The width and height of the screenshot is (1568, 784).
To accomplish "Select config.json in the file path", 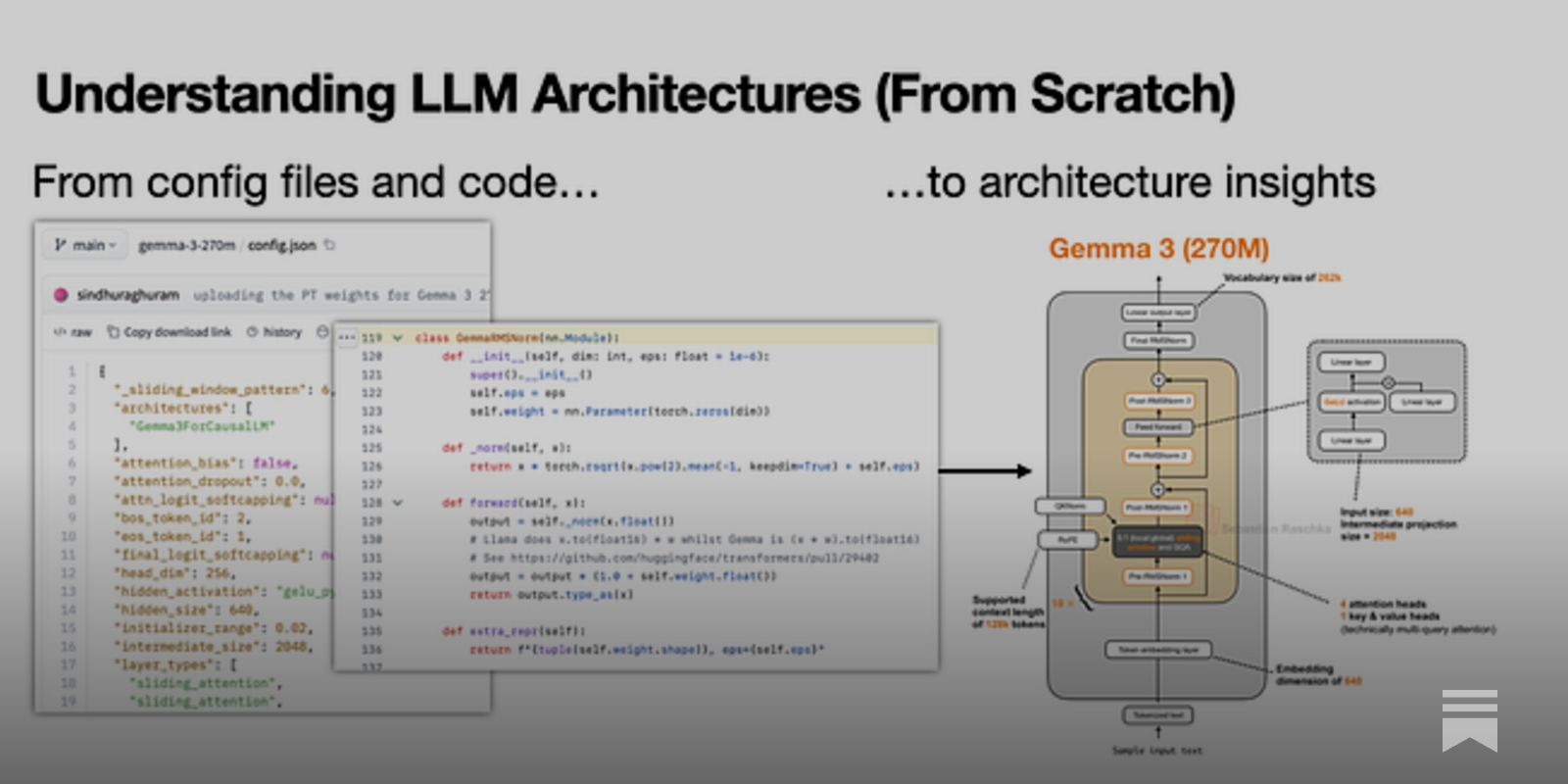I will tap(281, 245).
